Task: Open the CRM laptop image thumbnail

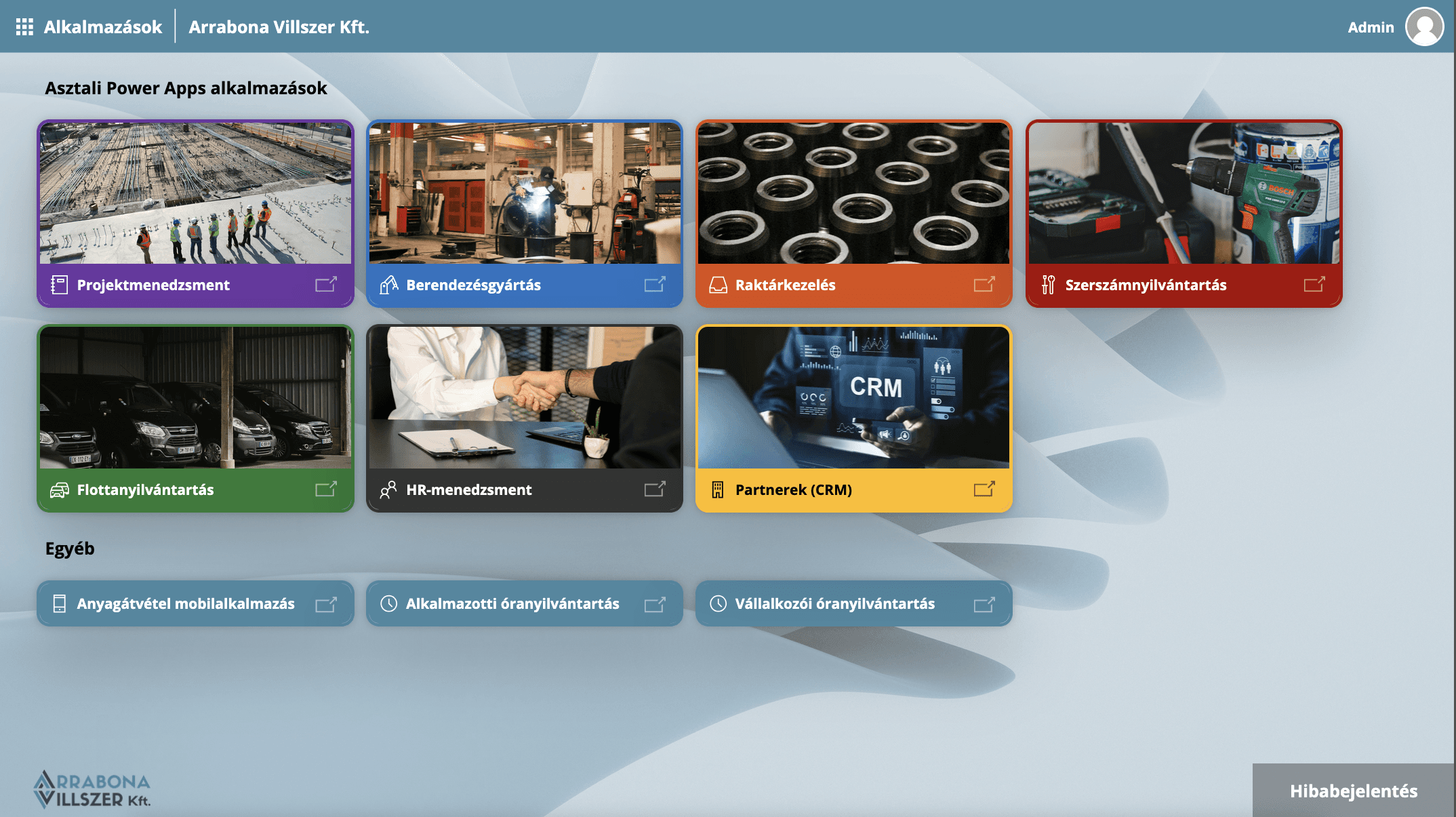Action: click(853, 398)
